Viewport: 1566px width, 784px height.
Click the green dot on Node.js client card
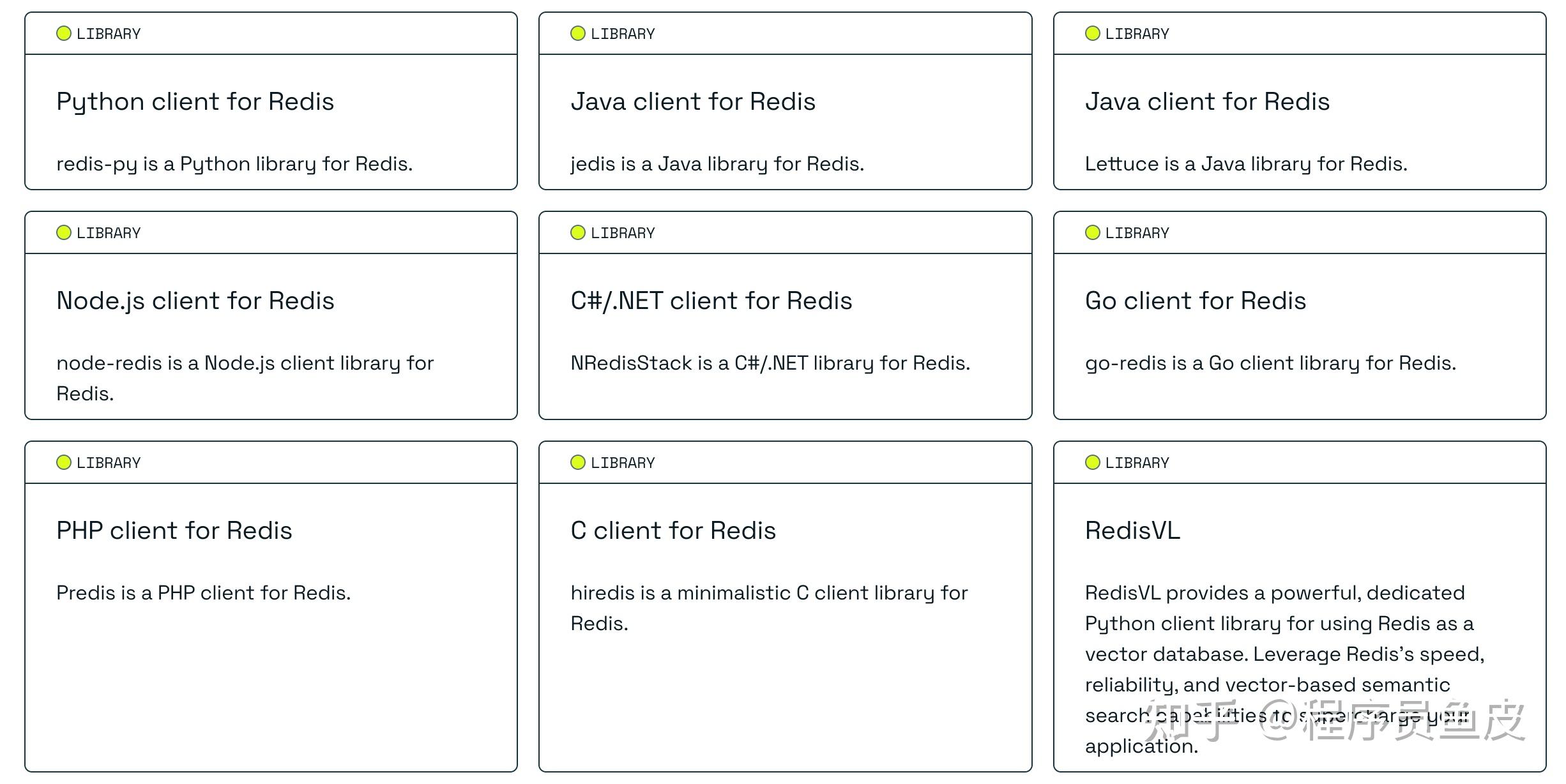pos(64,232)
